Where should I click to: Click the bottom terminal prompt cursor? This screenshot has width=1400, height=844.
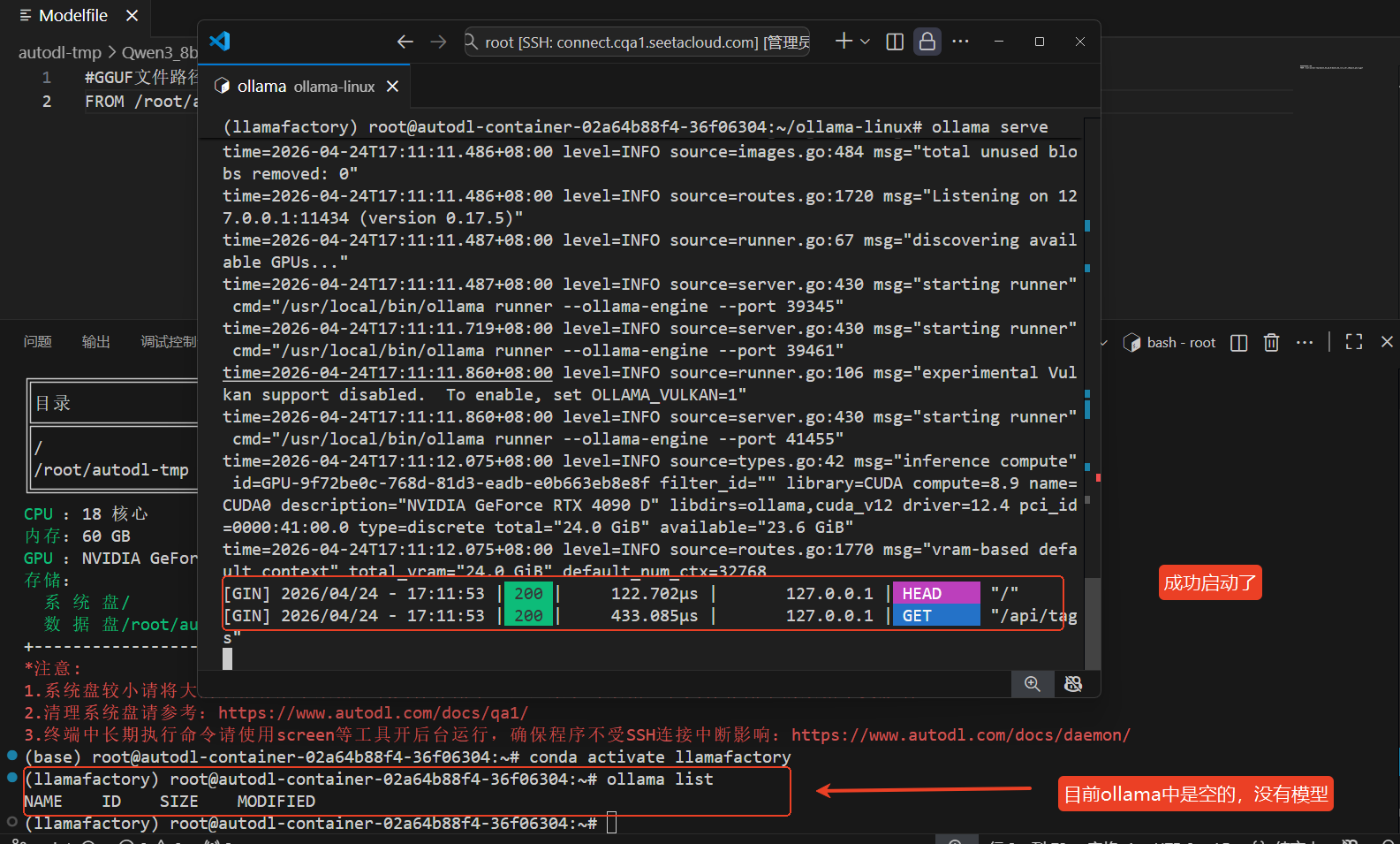(611, 824)
